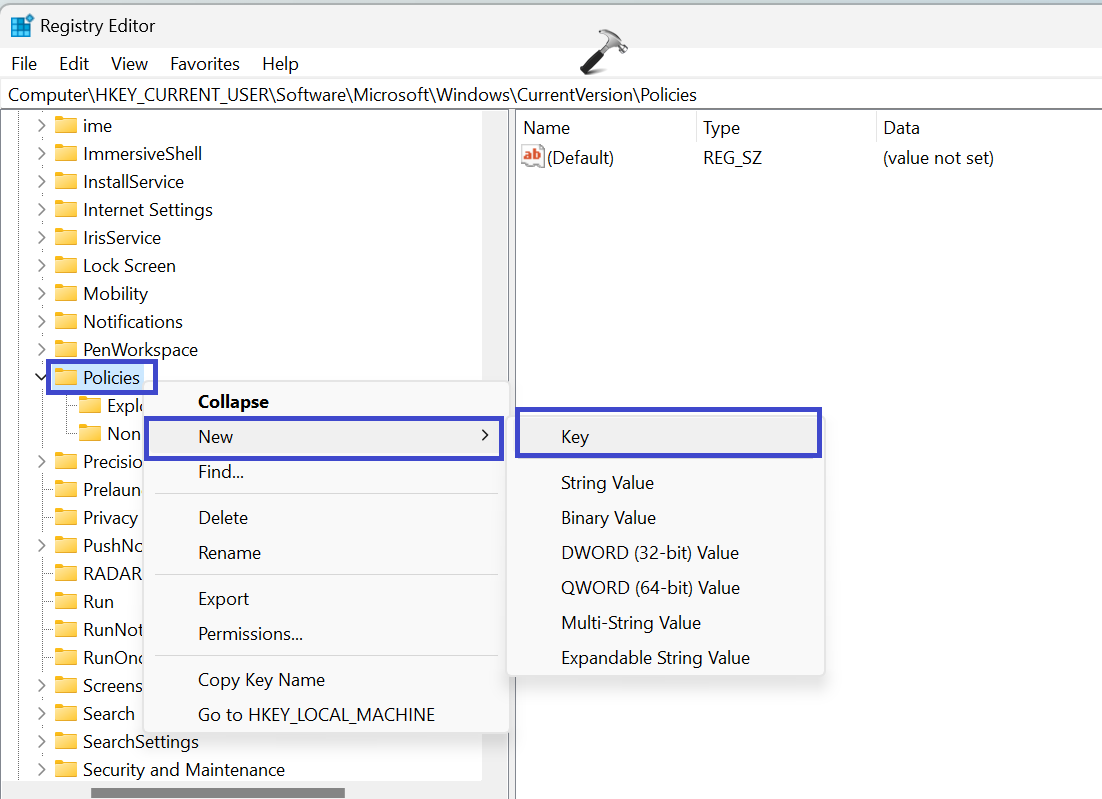
Task: Open the Favorites menu
Action: pyautogui.click(x=204, y=64)
